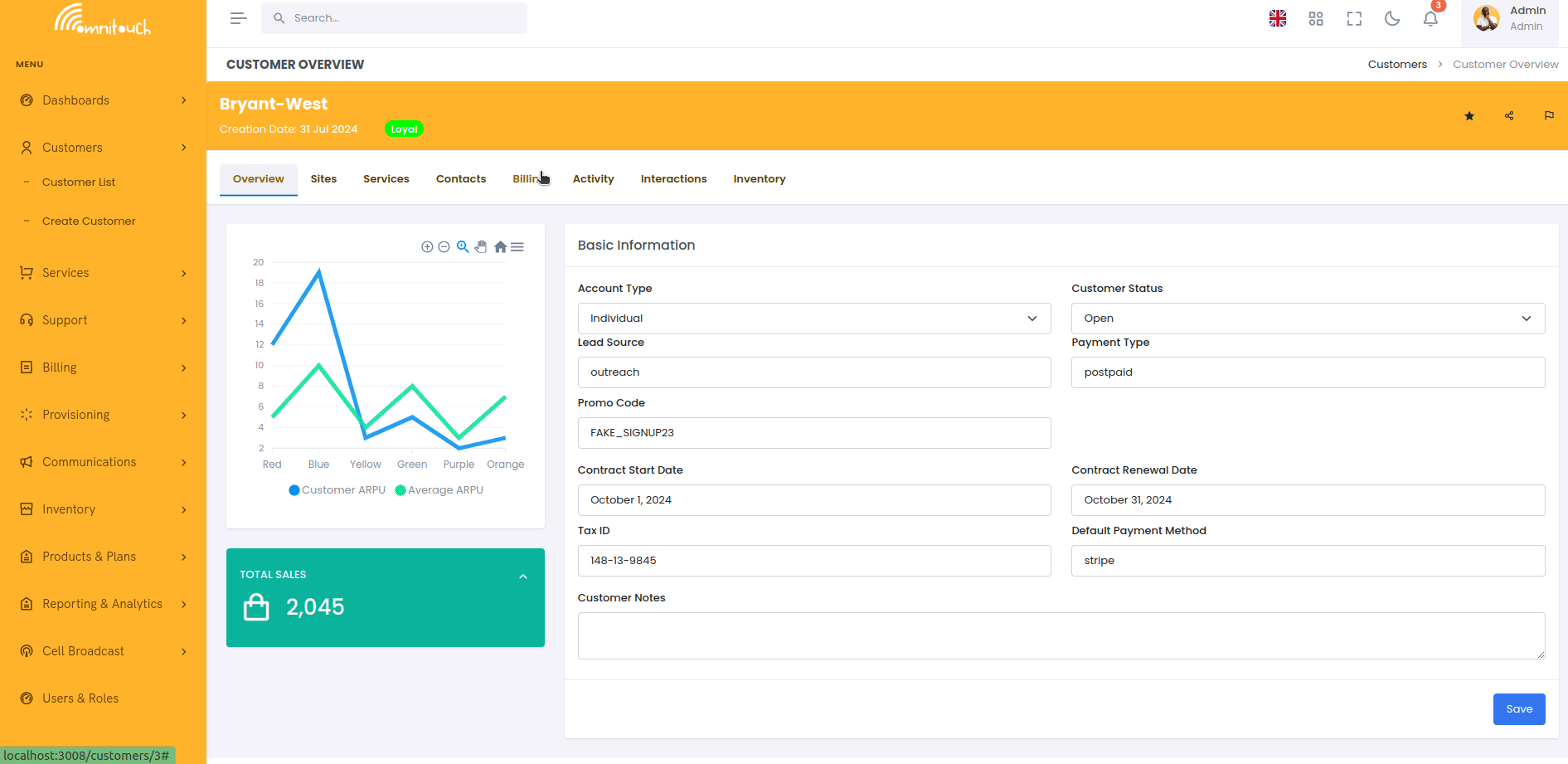Switch to the Services tab
The width and height of the screenshot is (1568, 764).
386,179
